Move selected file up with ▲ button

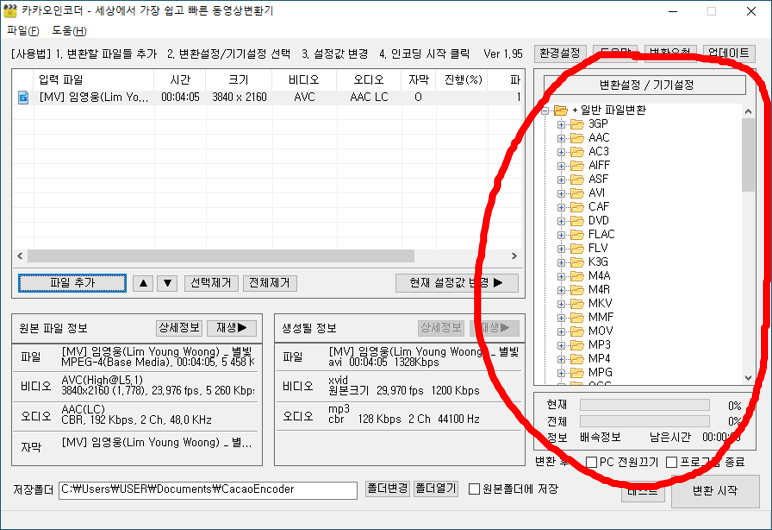click(x=143, y=283)
